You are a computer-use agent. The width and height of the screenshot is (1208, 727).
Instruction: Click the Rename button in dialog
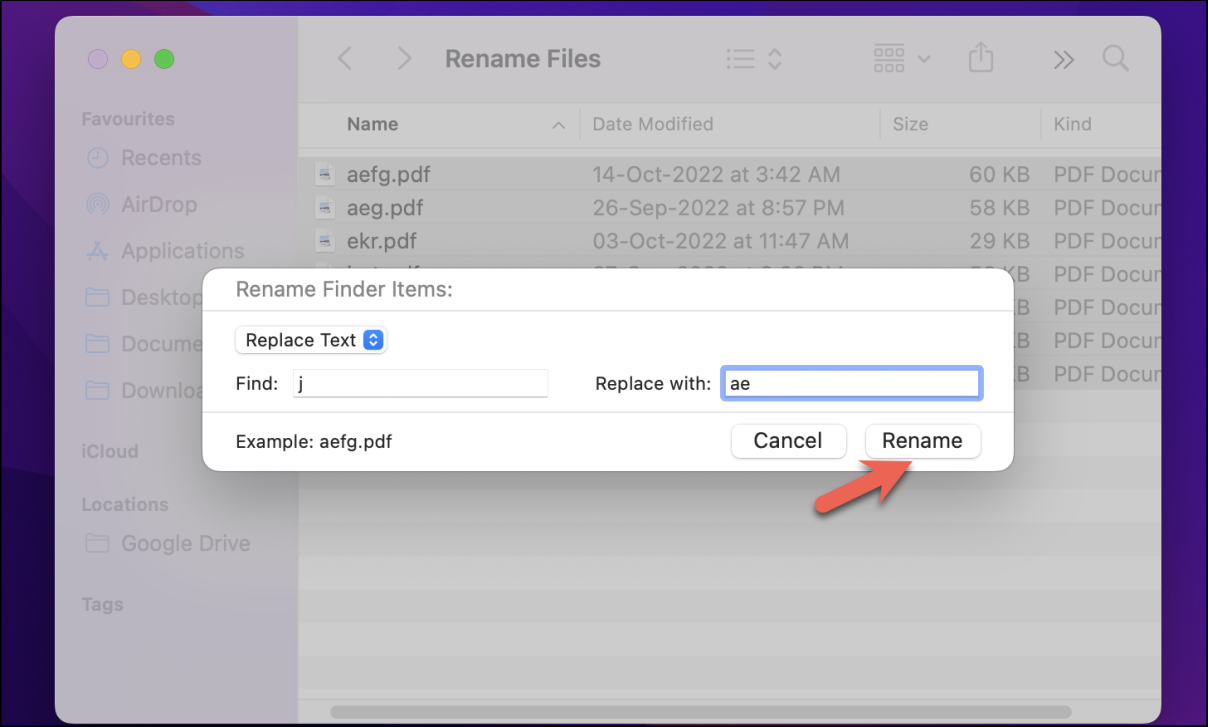click(922, 441)
